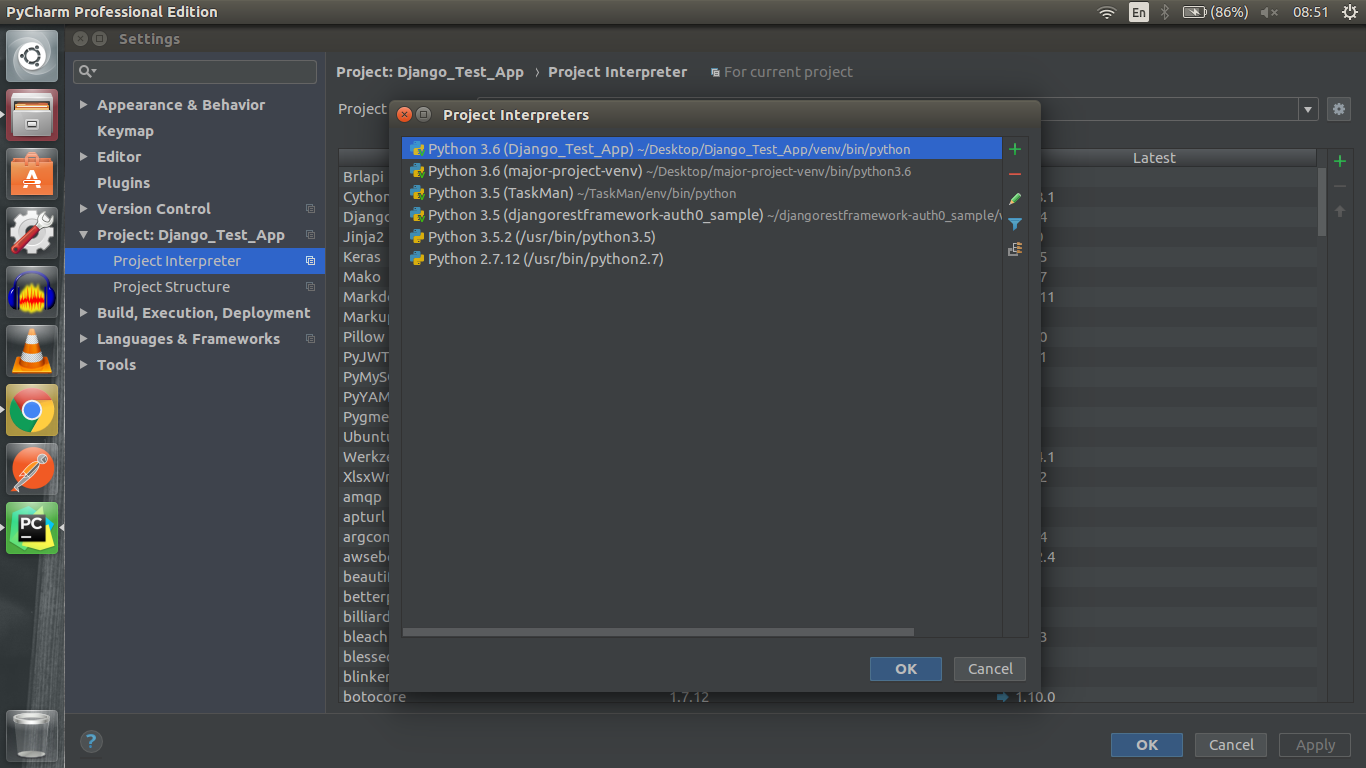
Task: Close the Project Interpreters dialog
Action: [x=405, y=115]
